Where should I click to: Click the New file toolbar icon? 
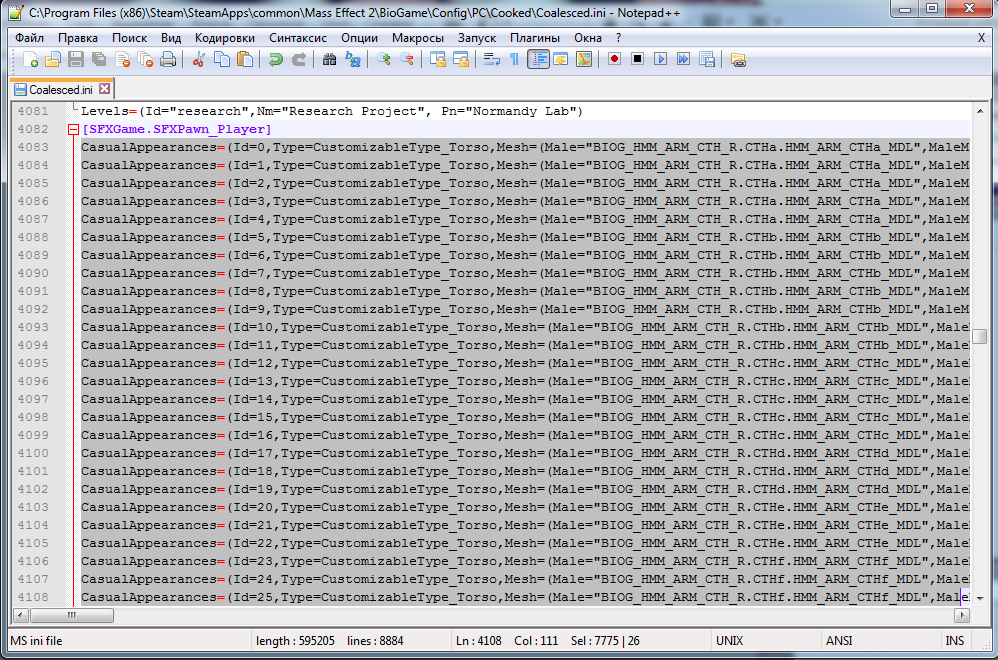click(29, 60)
